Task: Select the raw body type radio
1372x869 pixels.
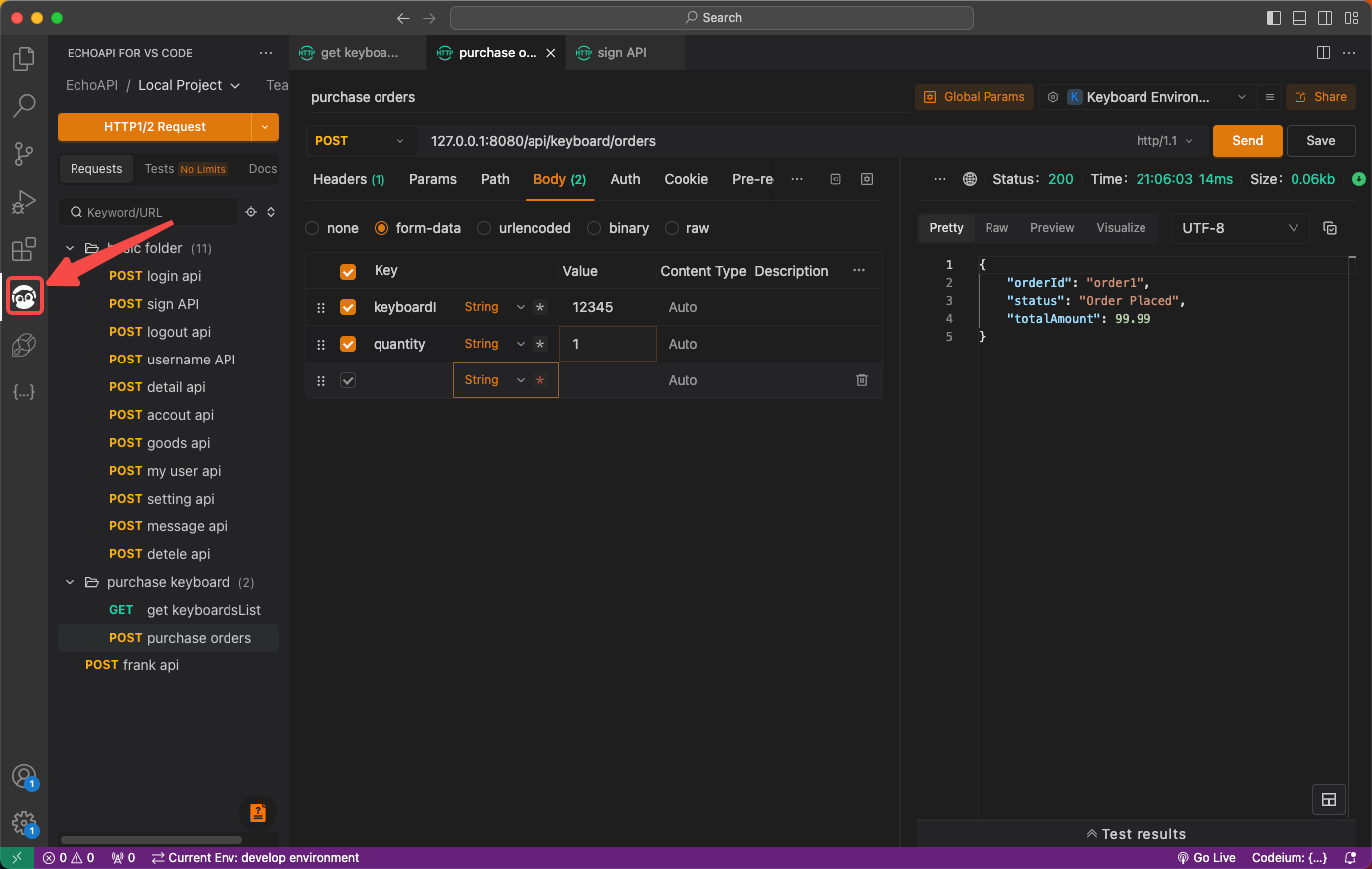Action: tap(672, 228)
